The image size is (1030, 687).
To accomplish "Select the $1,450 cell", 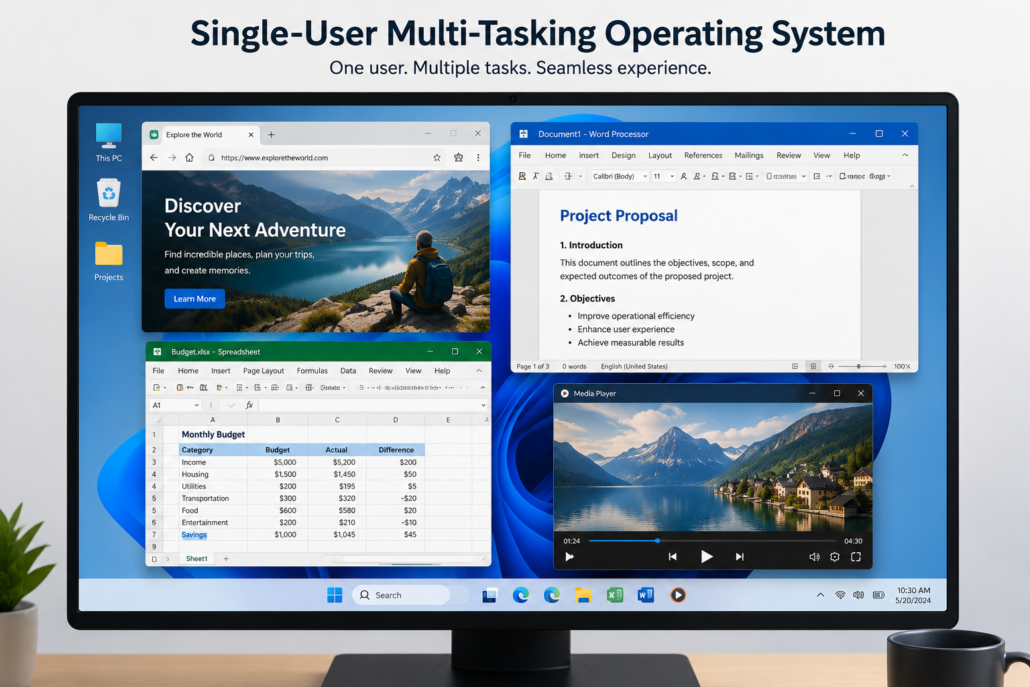I will [x=336, y=474].
